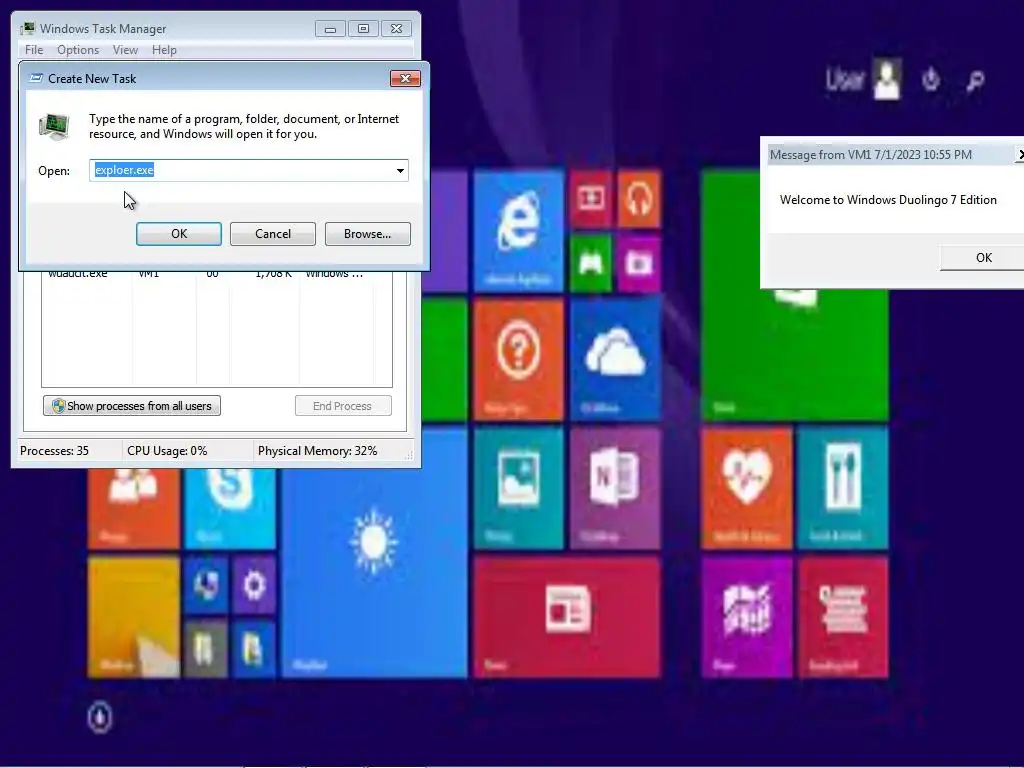The width and height of the screenshot is (1024, 768).
Task: Click OK in Create New Task dialog
Action: coord(179,234)
